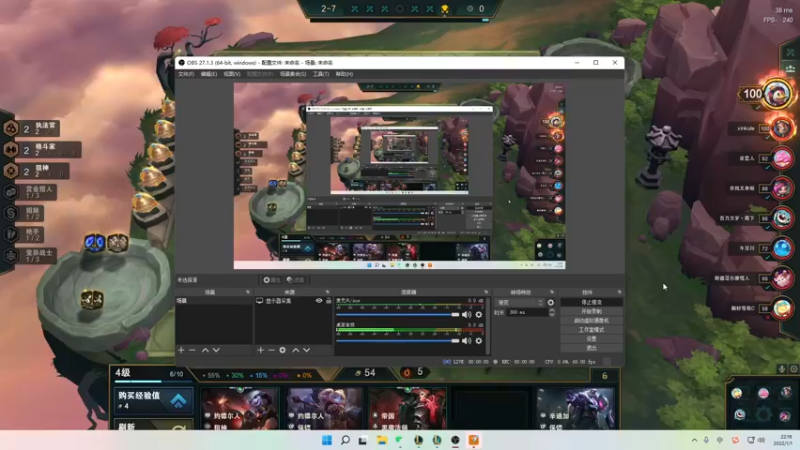Open Task View on the taskbar

tap(363, 440)
